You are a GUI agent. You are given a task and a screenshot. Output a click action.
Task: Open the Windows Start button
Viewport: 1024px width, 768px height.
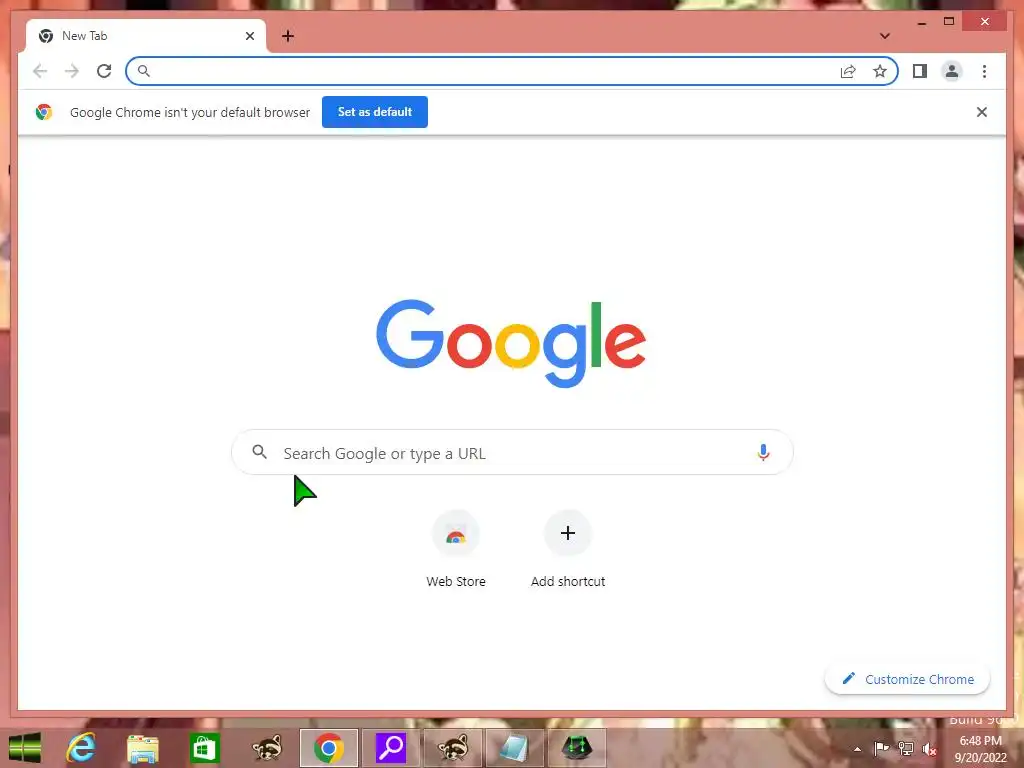pos(25,748)
